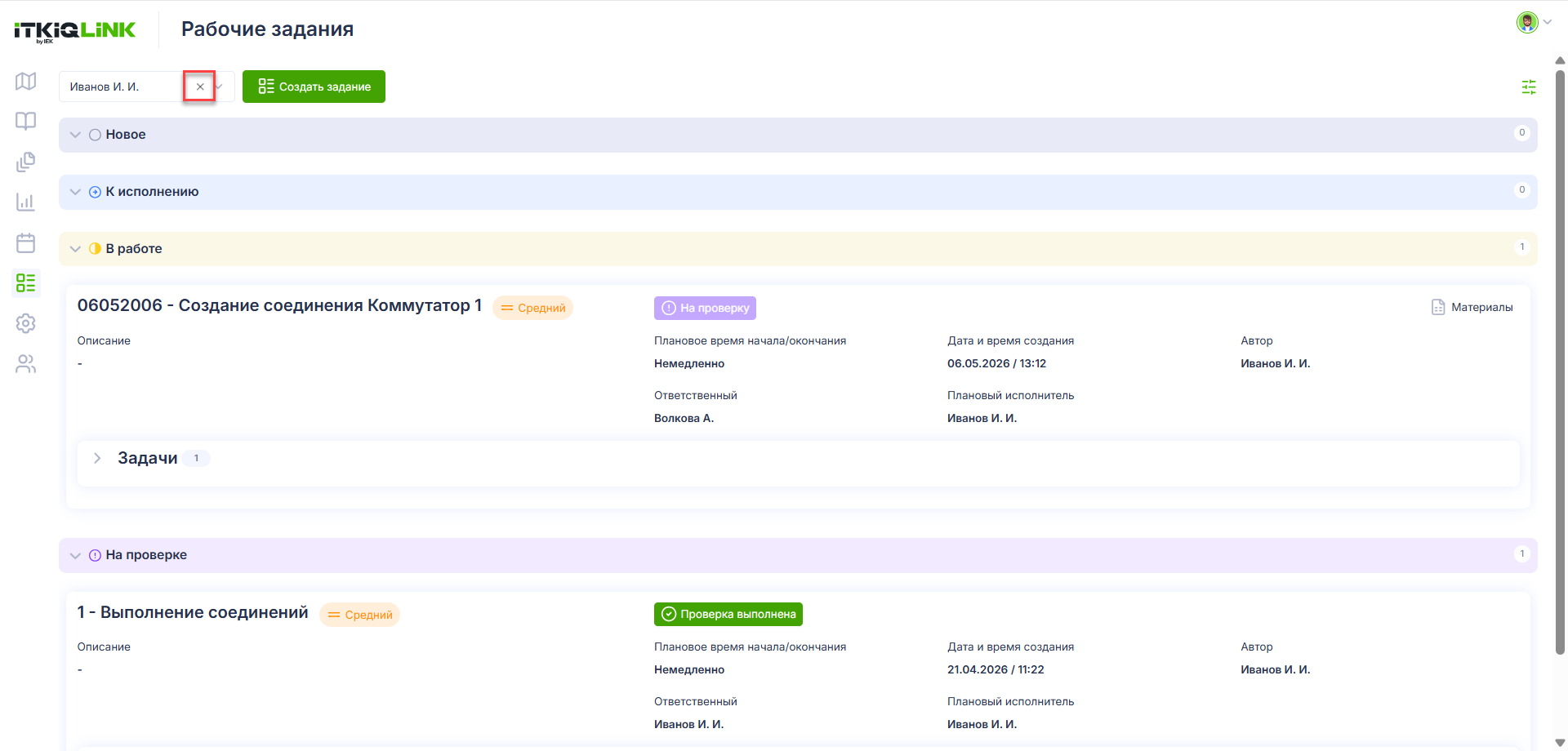This screenshot has height=751, width=1568.
Task: Open the user avatar menu
Action: coord(1527,22)
